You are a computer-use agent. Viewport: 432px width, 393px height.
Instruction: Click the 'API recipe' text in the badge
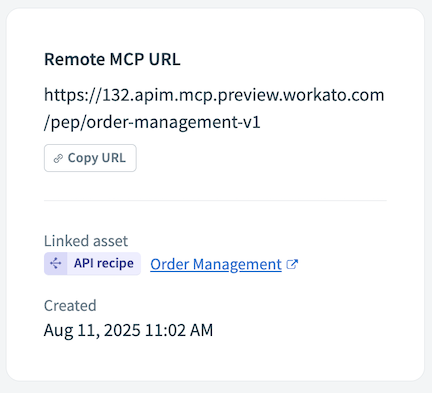point(104,263)
